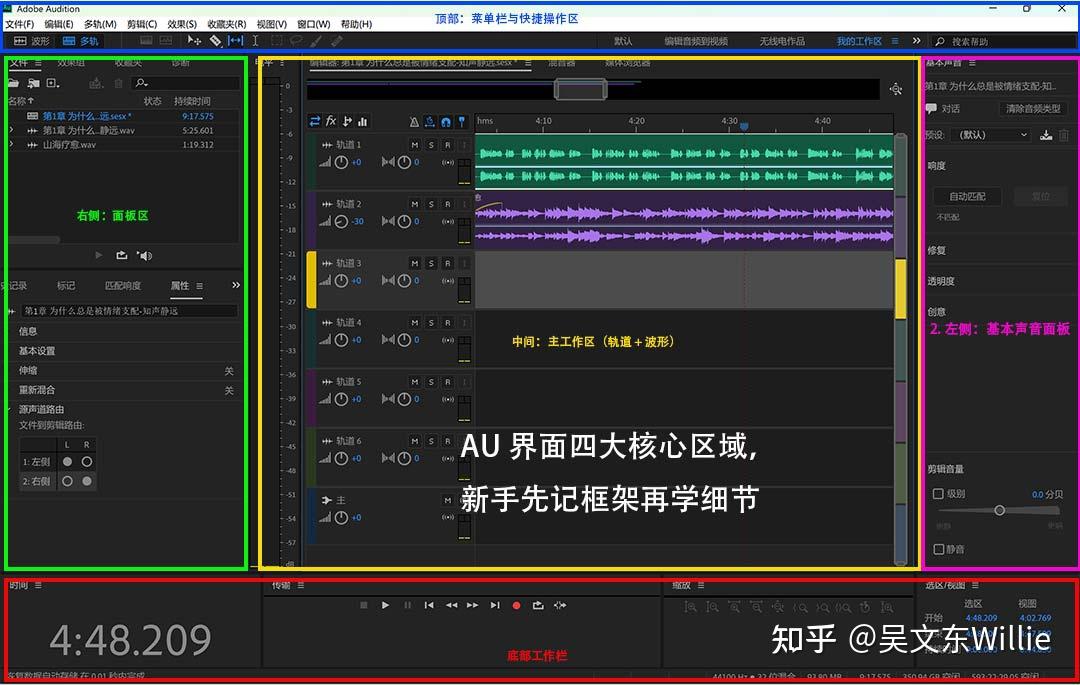Click 自动匹配 loudness button
Screen dimensions: 1080x685
(967, 196)
